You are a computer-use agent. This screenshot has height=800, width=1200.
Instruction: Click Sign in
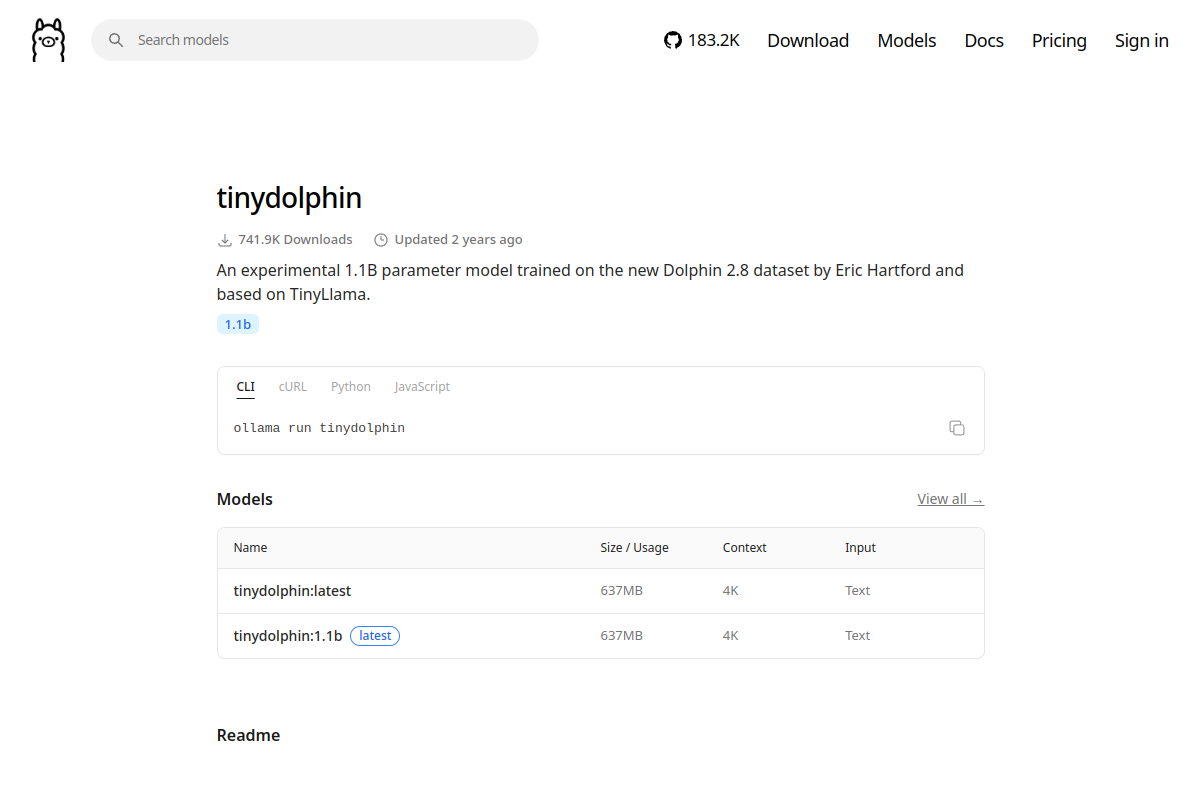(x=1142, y=40)
